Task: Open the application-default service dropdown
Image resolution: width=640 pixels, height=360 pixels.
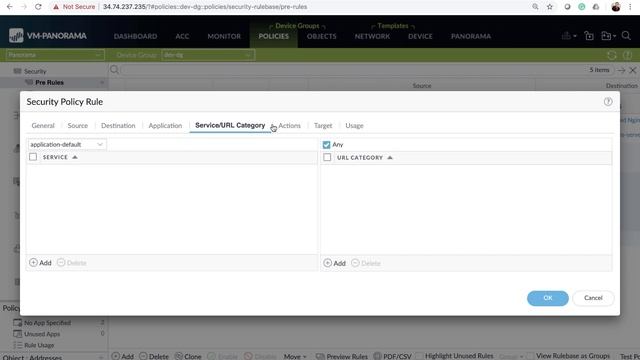Action: pyautogui.click(x=67, y=144)
